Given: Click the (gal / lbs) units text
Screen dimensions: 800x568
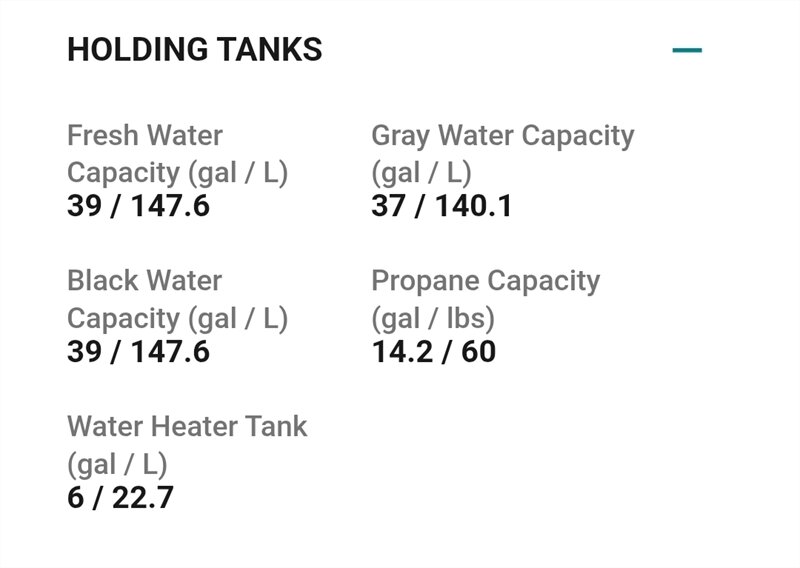Looking at the screenshot, I should 433,318.
